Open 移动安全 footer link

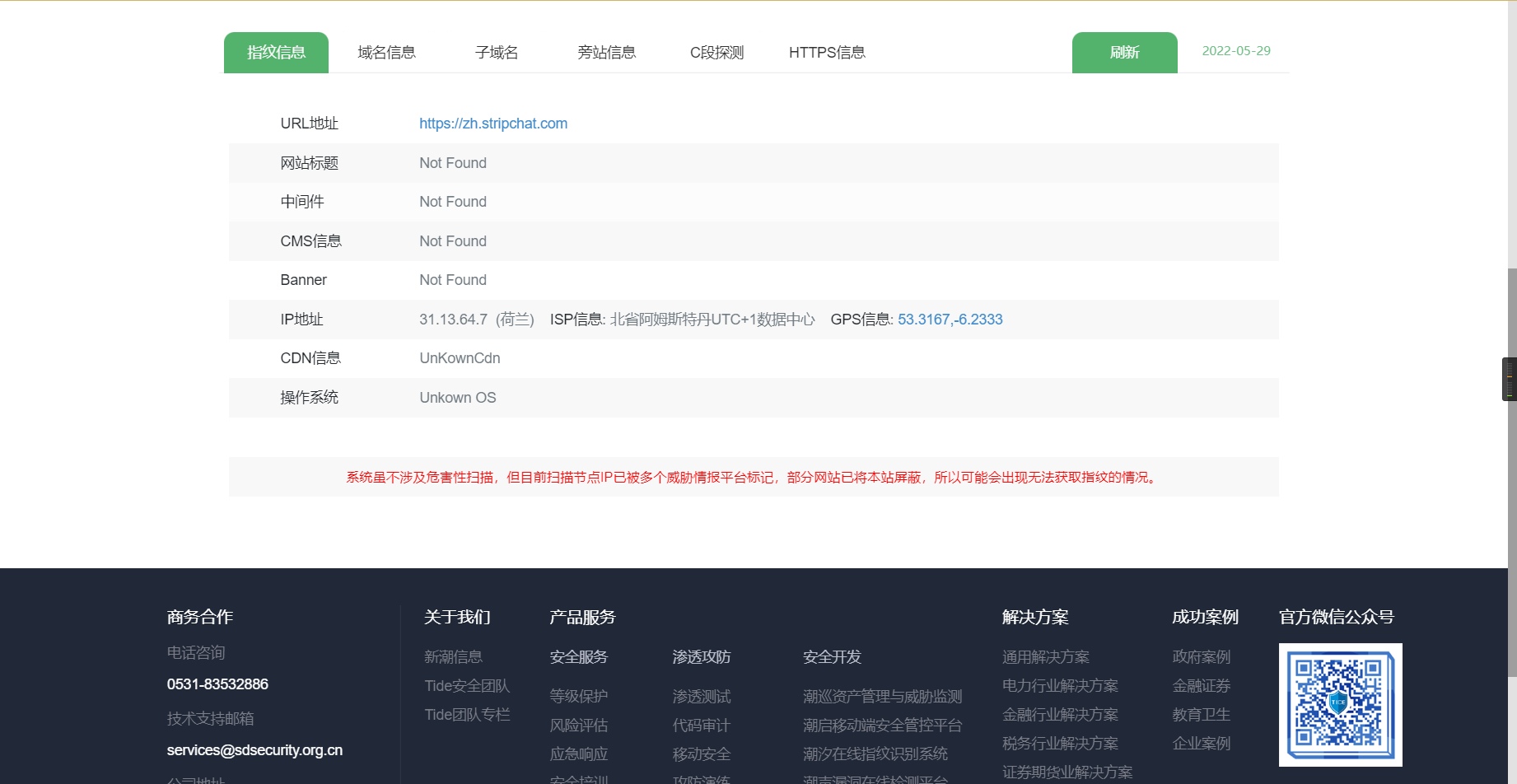click(x=702, y=754)
